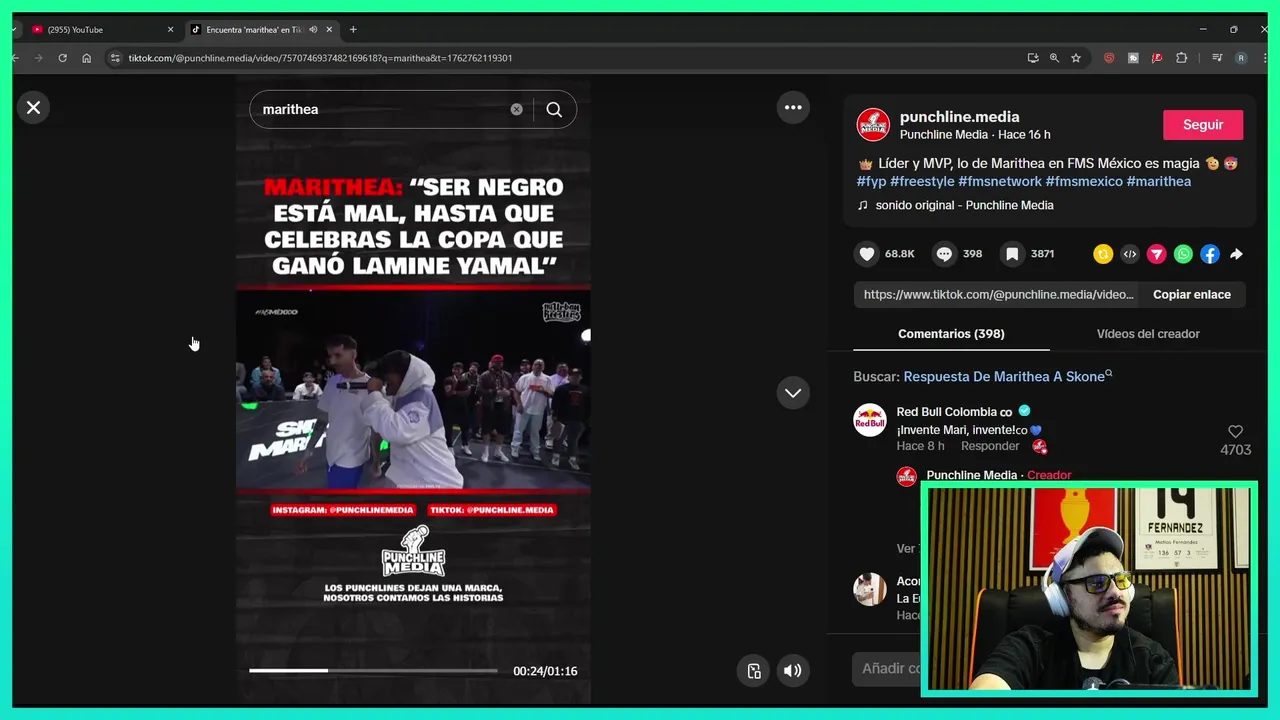The image size is (1280, 720).
Task: Open a new browser tab
Action: click(353, 30)
